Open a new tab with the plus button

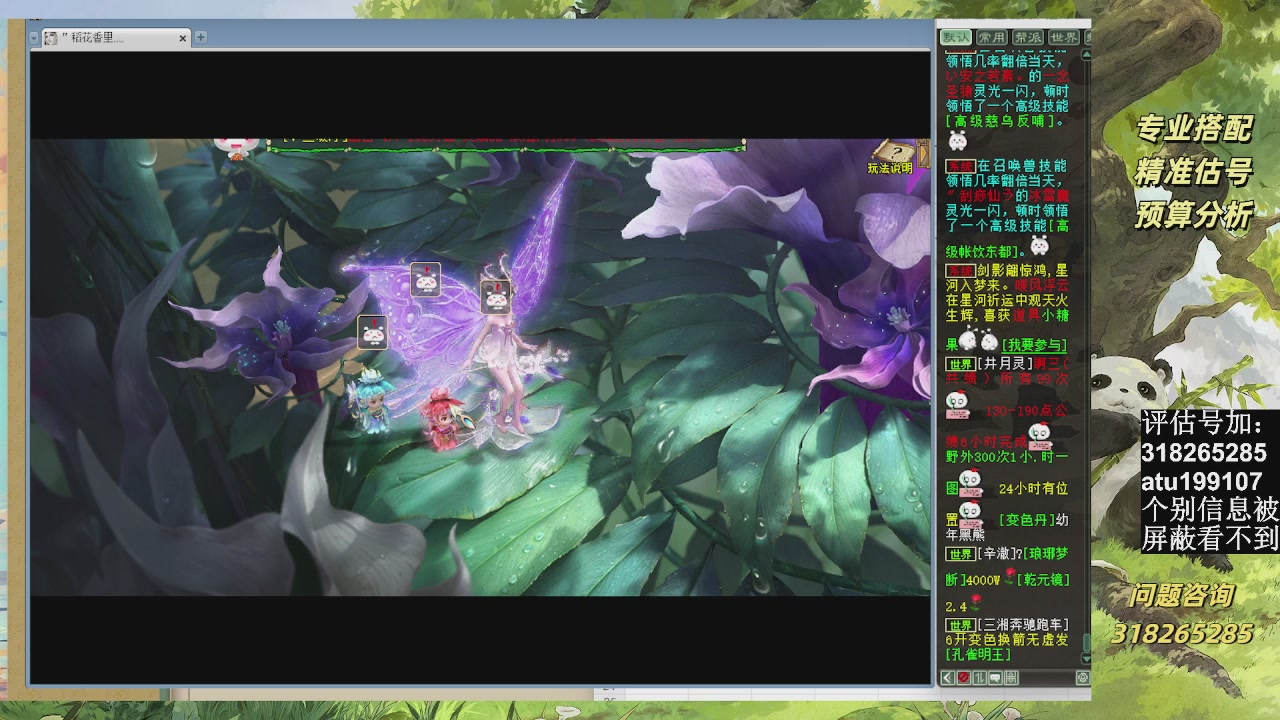point(200,37)
